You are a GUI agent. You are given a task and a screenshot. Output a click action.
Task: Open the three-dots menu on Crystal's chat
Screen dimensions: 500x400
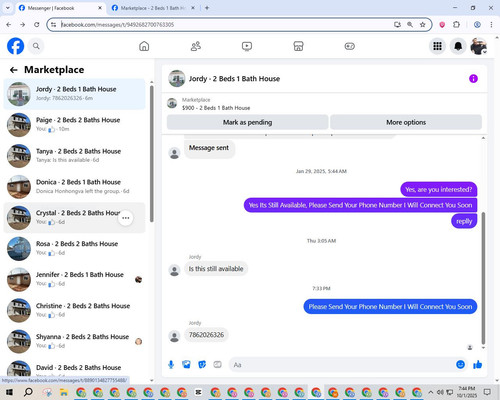pos(126,218)
